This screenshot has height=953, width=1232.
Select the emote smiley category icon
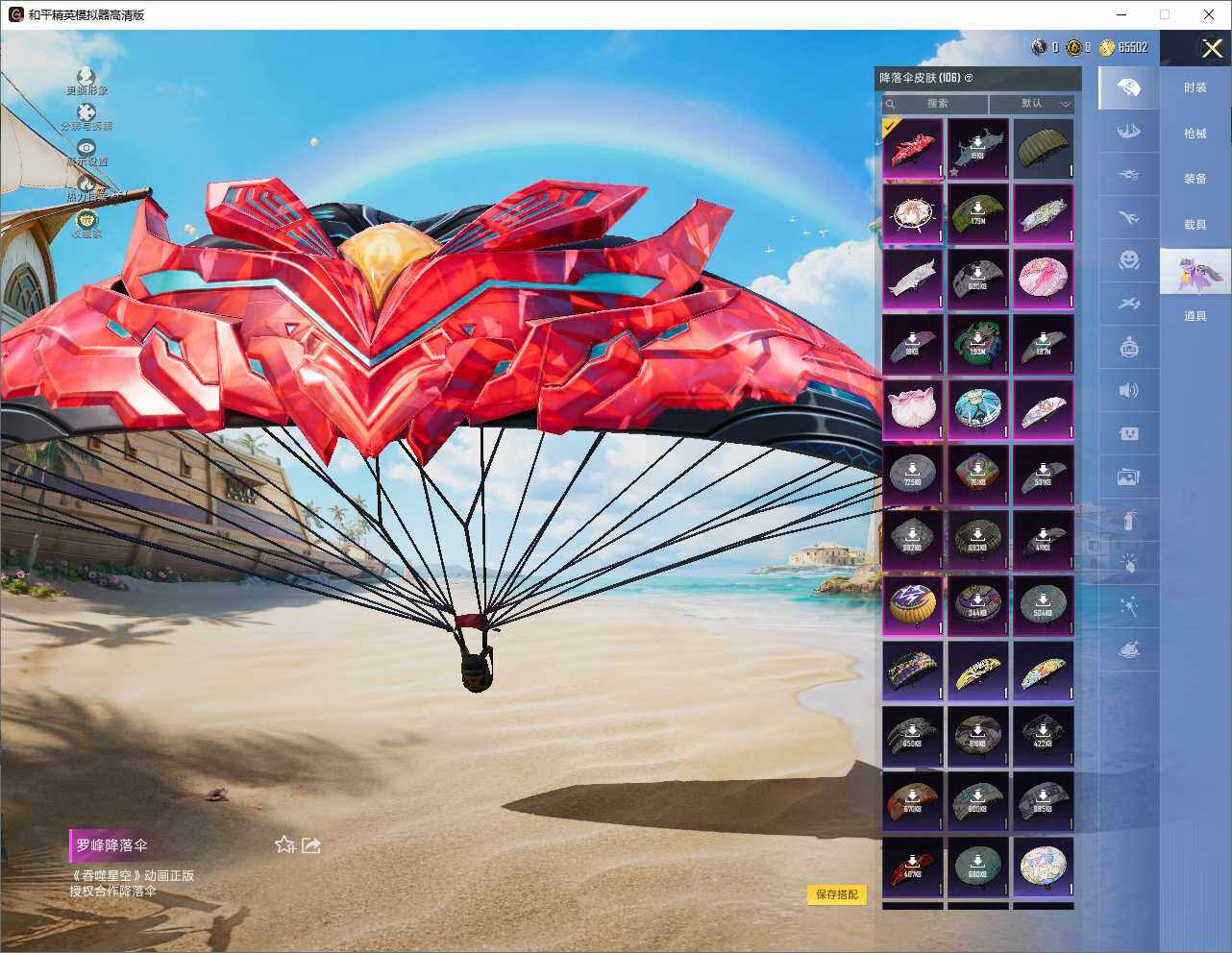[x=1128, y=260]
